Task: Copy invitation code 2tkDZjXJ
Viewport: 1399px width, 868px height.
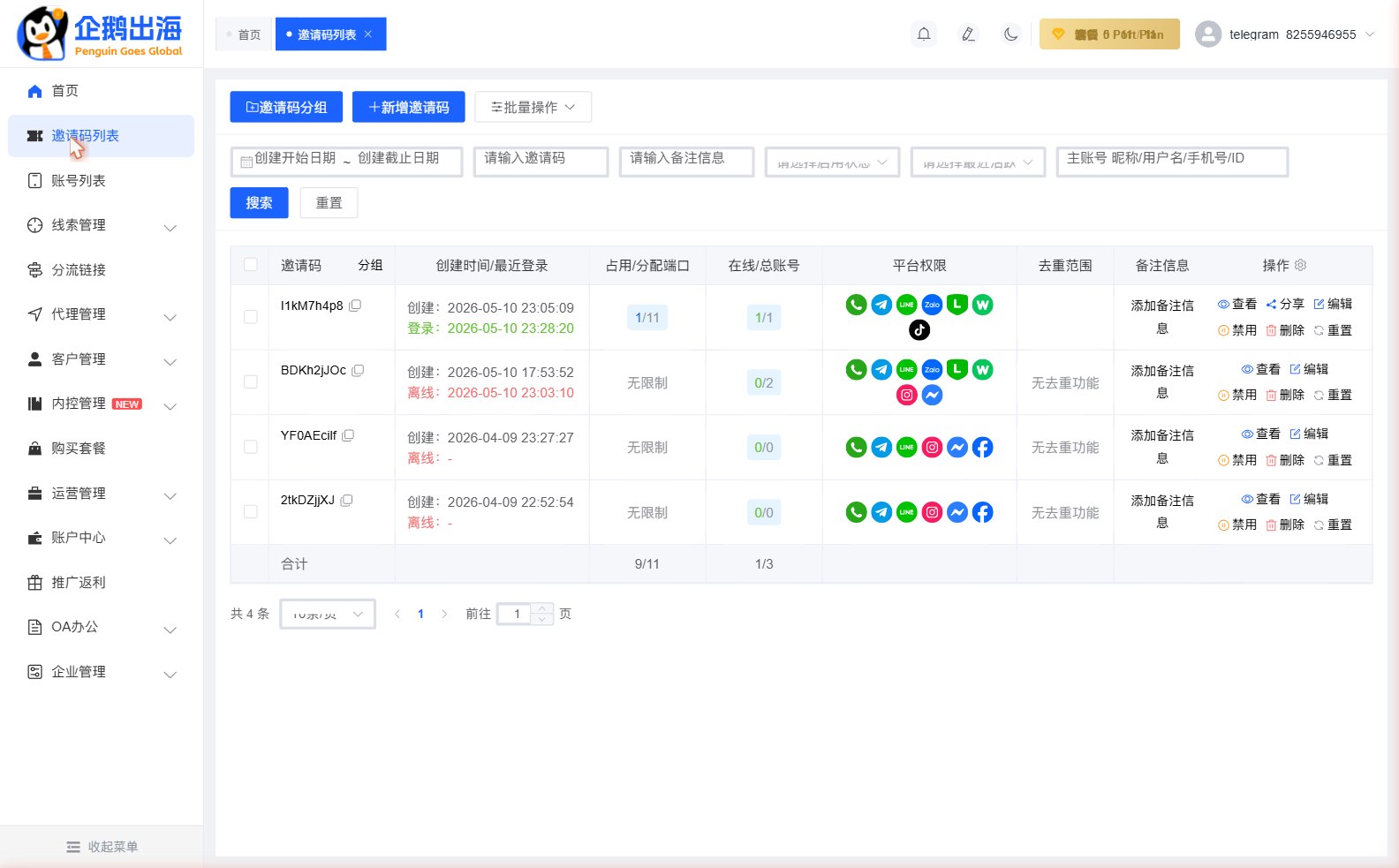Action: pyautogui.click(x=346, y=501)
